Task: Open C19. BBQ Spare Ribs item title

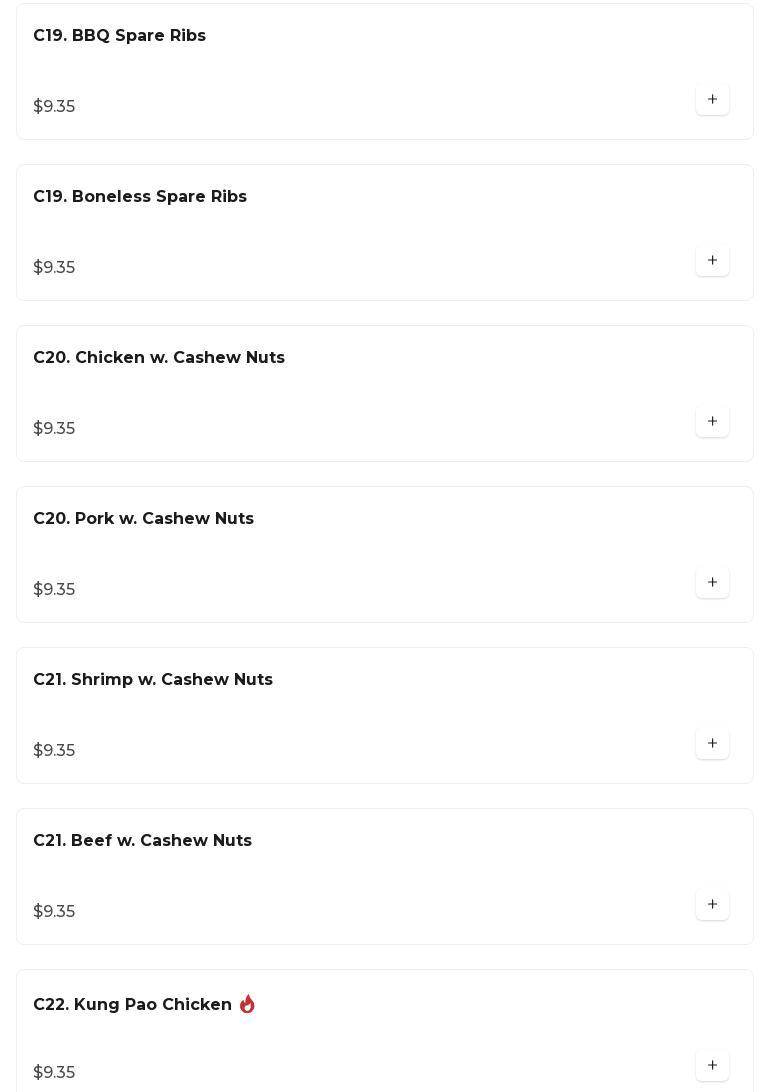Action: (x=119, y=36)
